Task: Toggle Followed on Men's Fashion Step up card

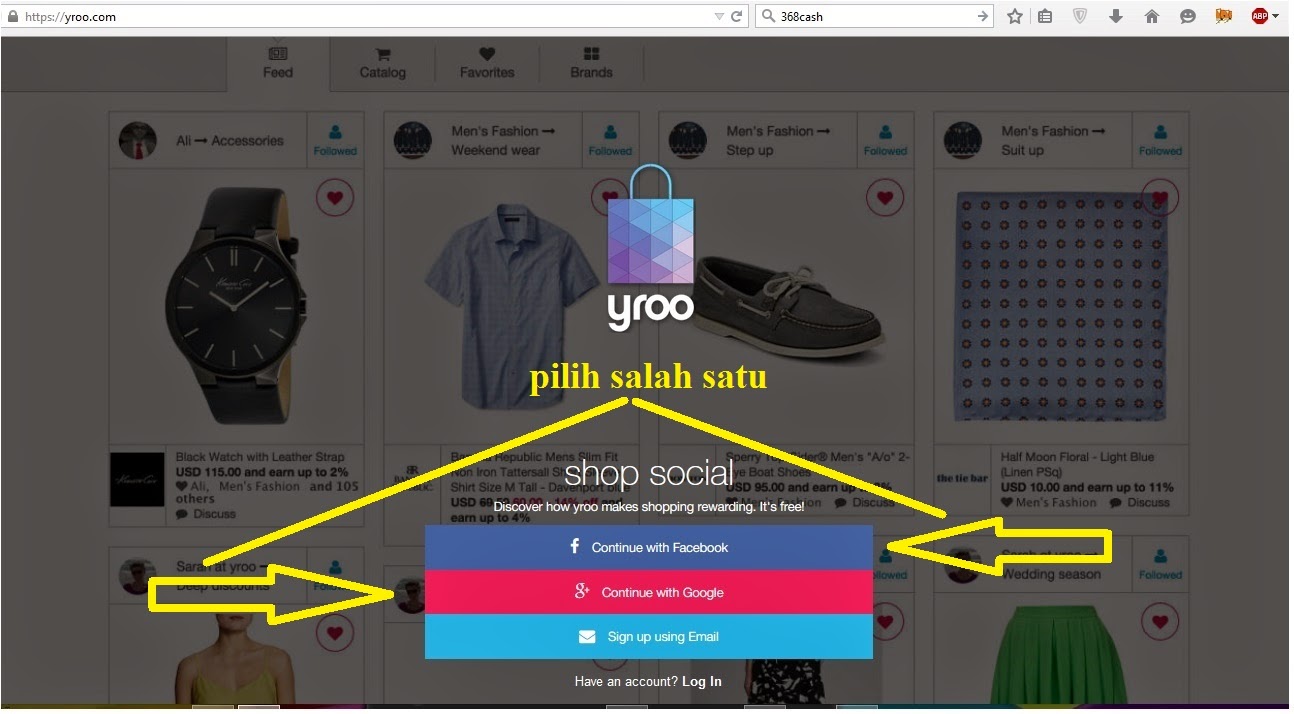Action: (x=885, y=140)
